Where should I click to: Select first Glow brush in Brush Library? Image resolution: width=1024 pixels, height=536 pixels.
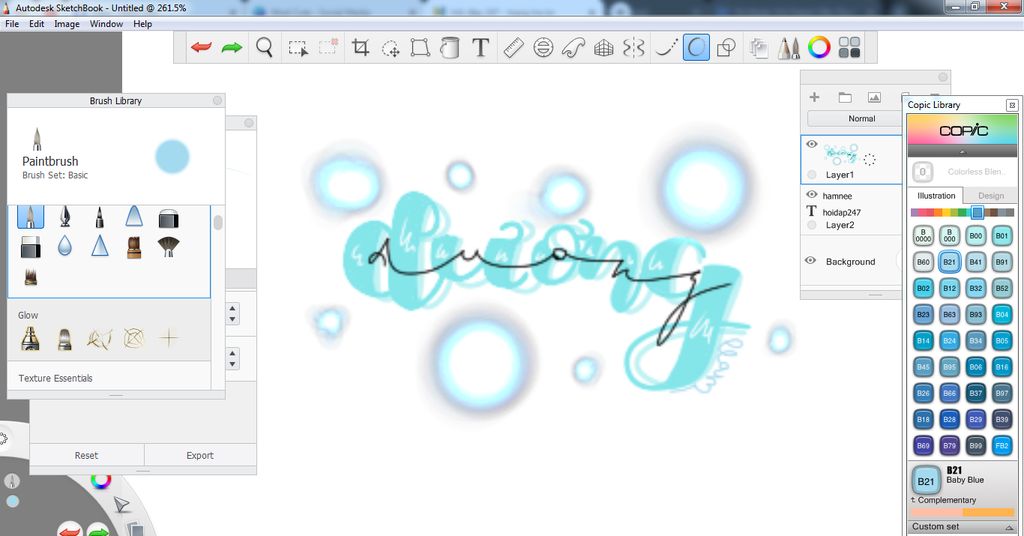pos(30,338)
